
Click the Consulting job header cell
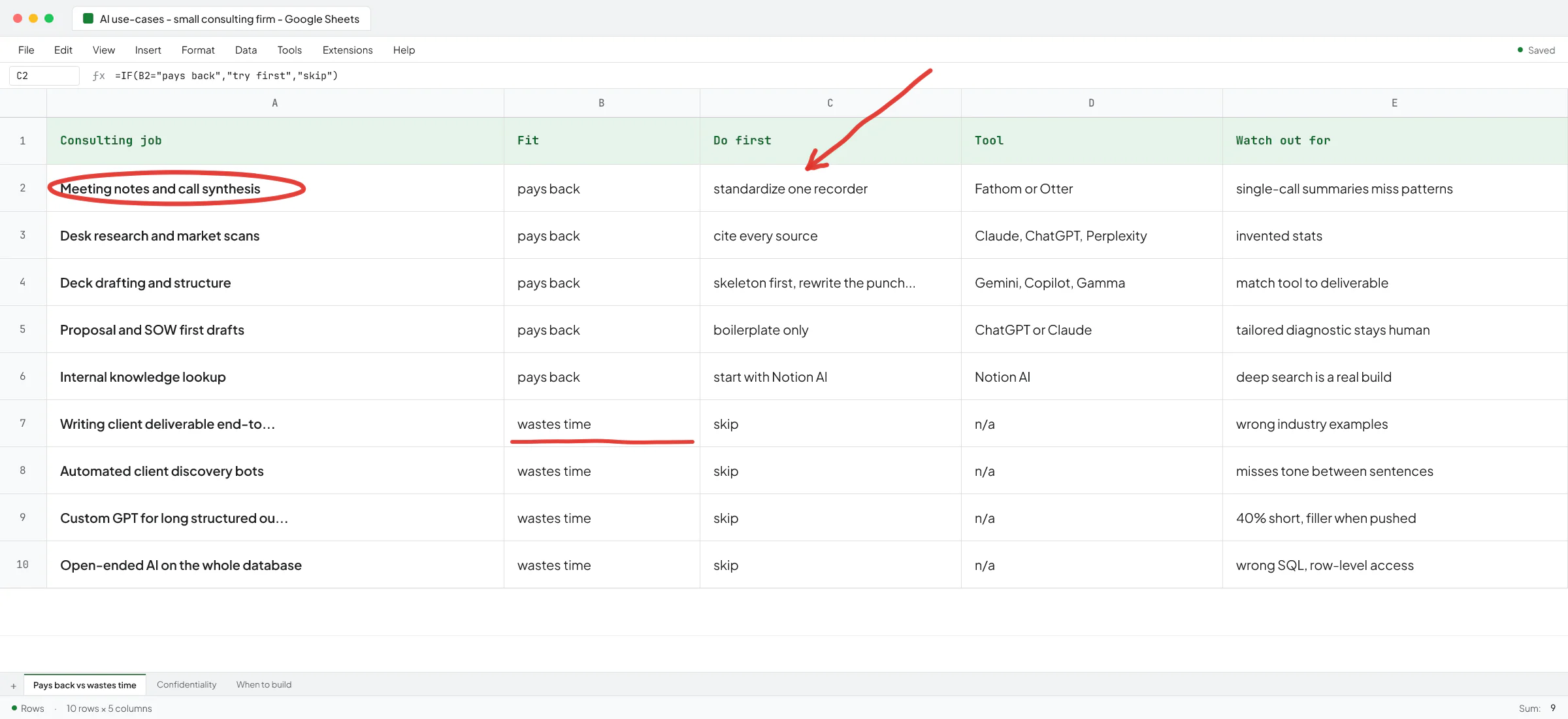[x=275, y=141]
